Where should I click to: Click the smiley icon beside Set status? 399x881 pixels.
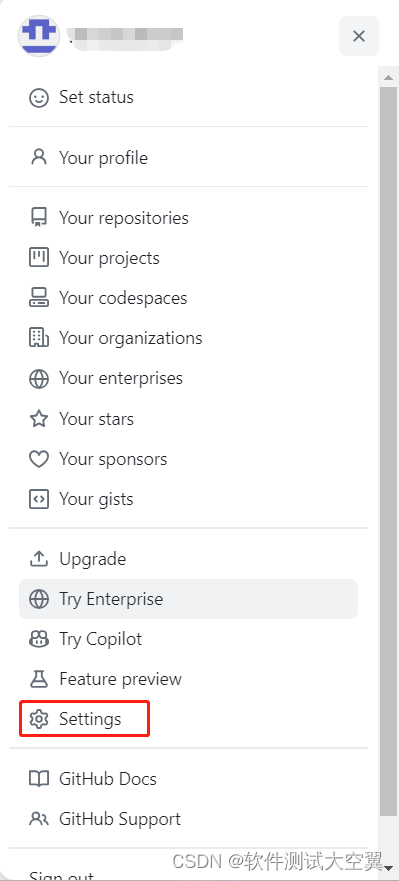(x=39, y=98)
